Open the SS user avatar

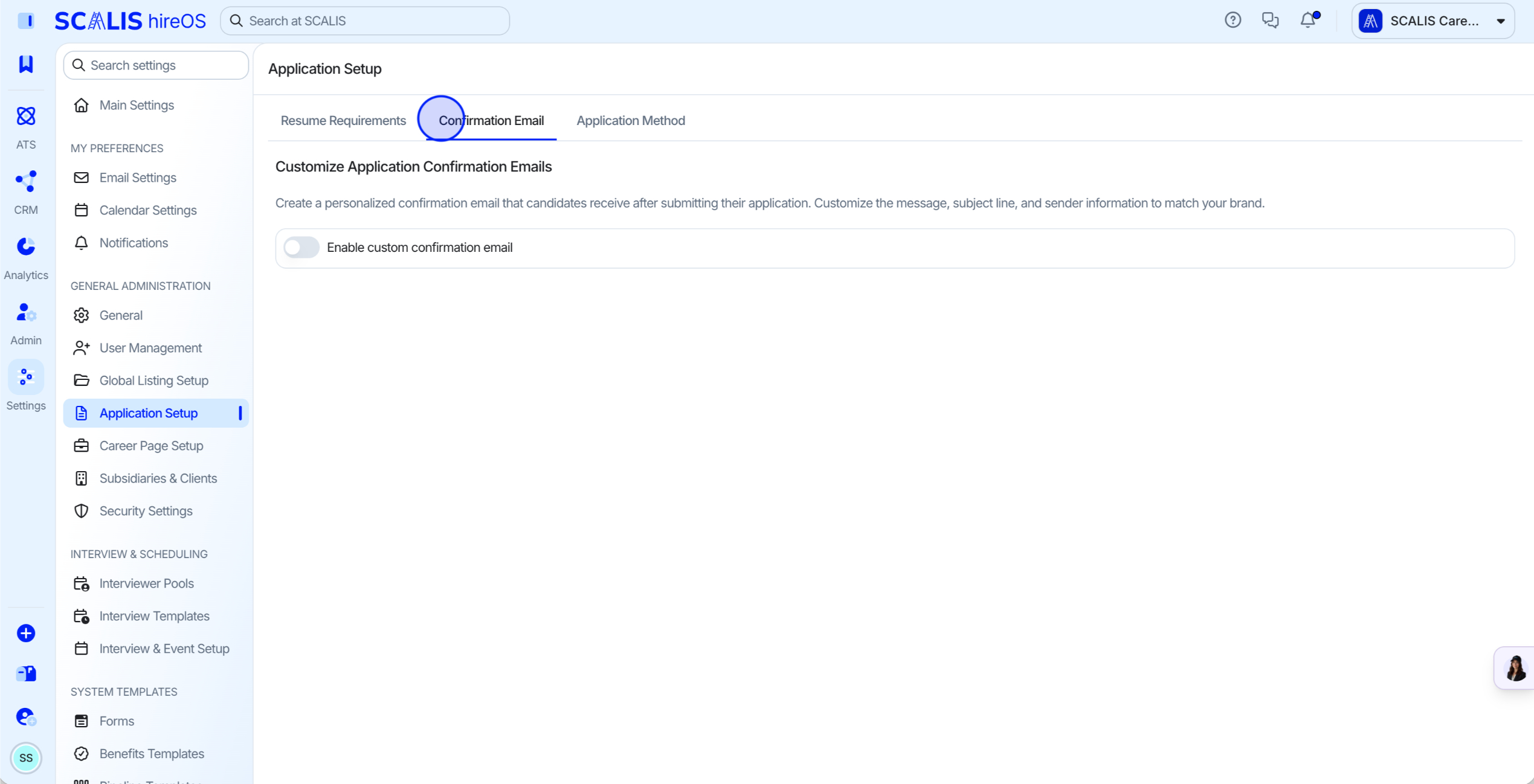[x=26, y=757]
